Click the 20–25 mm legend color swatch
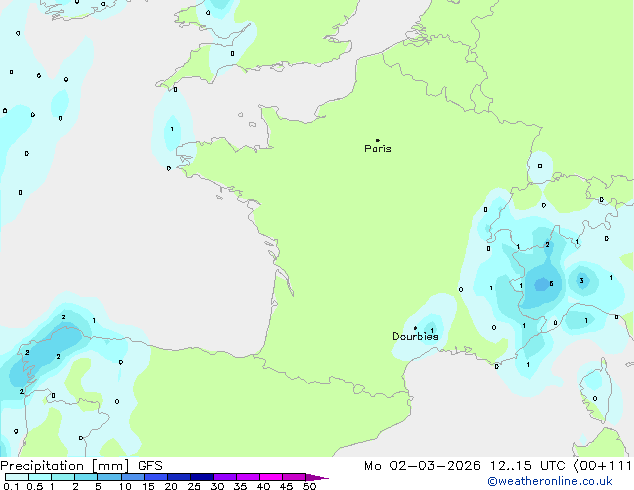This screenshot has width=634, height=490. (178, 477)
